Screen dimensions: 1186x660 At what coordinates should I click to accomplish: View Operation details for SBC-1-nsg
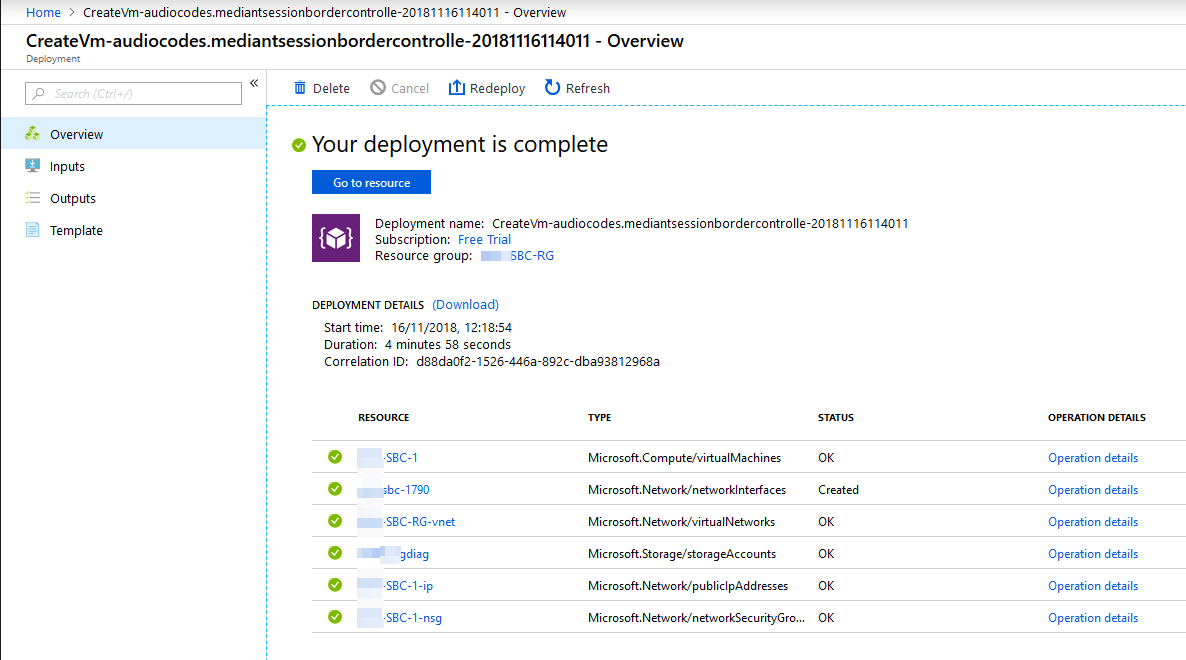coord(1093,618)
